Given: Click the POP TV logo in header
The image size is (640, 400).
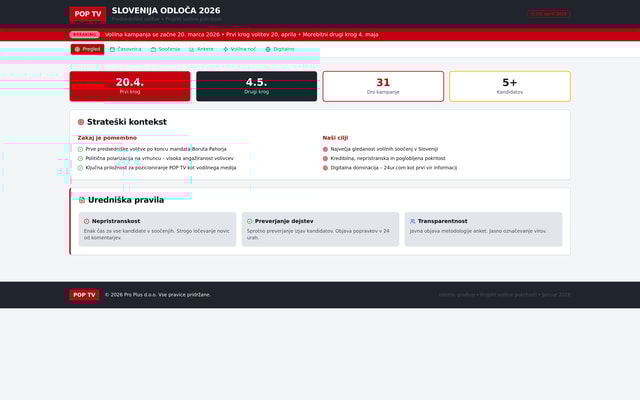Looking at the screenshot, I should pyautogui.click(x=87, y=14).
